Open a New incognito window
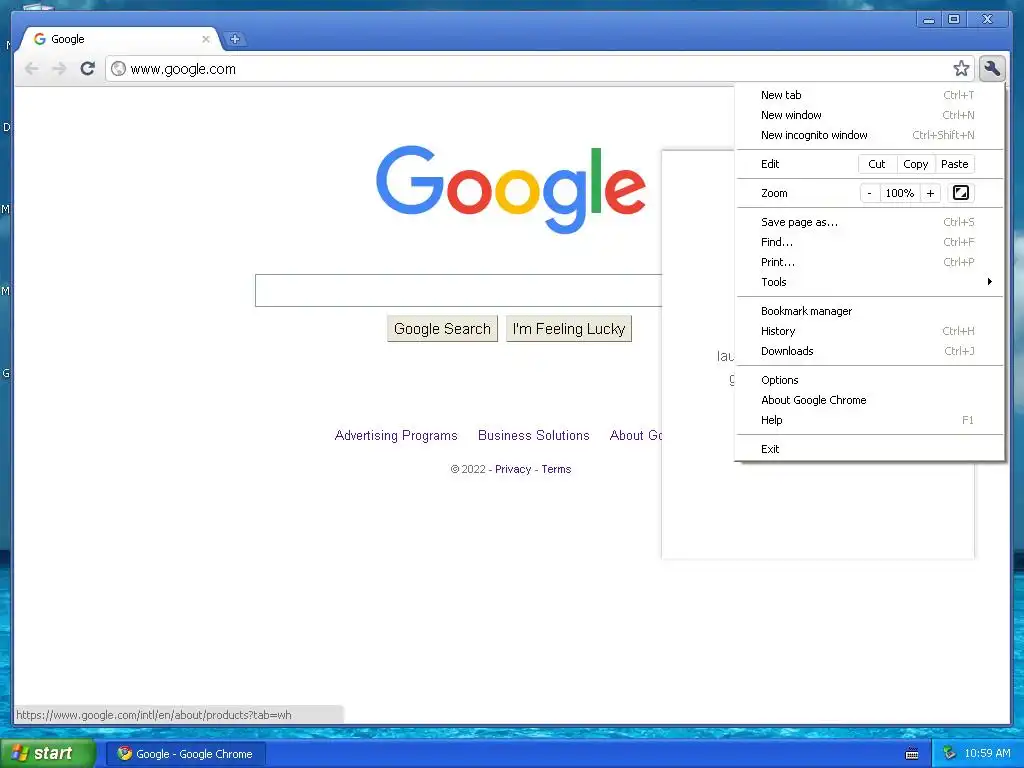1024x768 pixels. pos(869,135)
